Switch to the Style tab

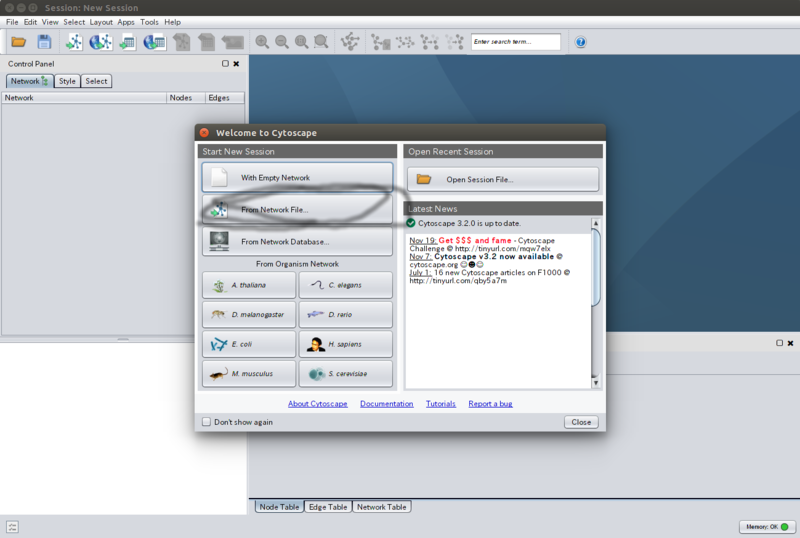(67, 81)
